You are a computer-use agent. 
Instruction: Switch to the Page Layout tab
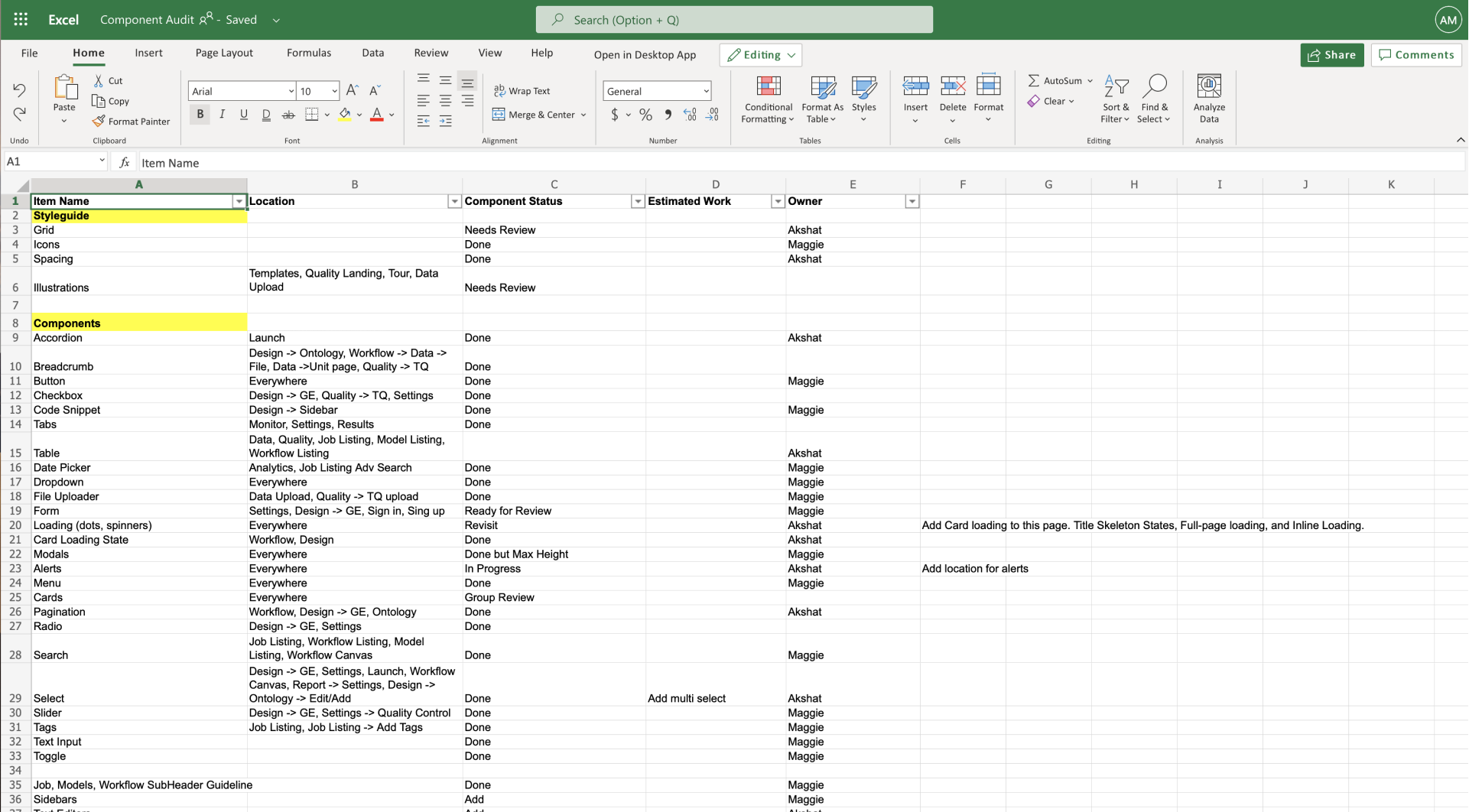point(224,53)
